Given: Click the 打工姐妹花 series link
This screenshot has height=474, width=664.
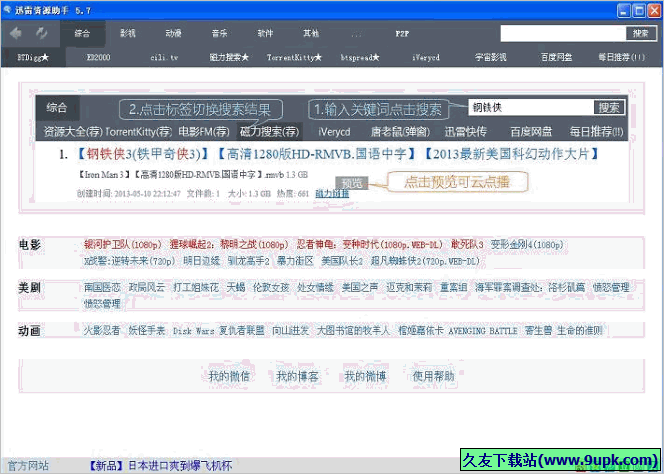Looking at the screenshot, I should [196, 288].
